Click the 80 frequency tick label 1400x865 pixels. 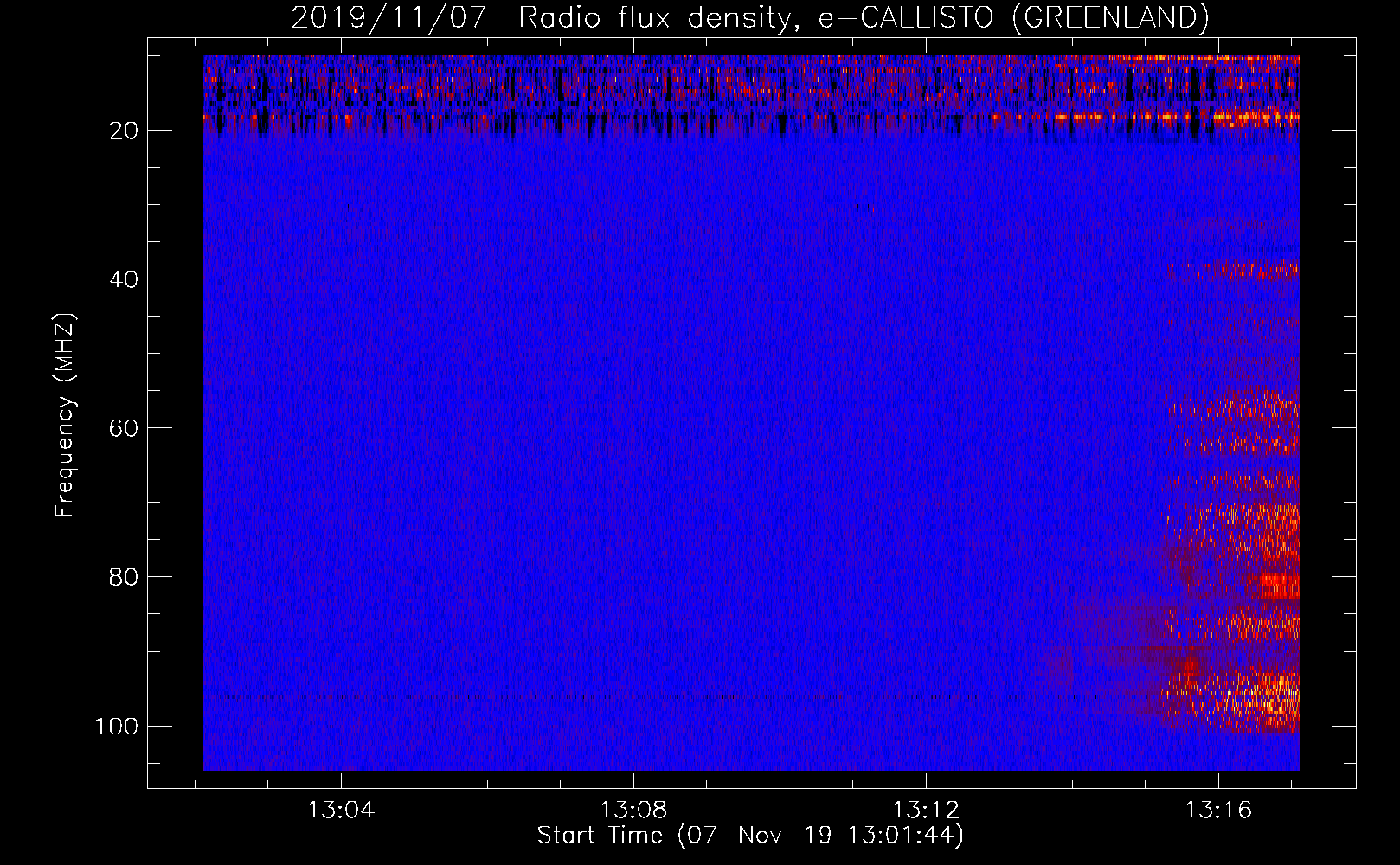[124, 577]
